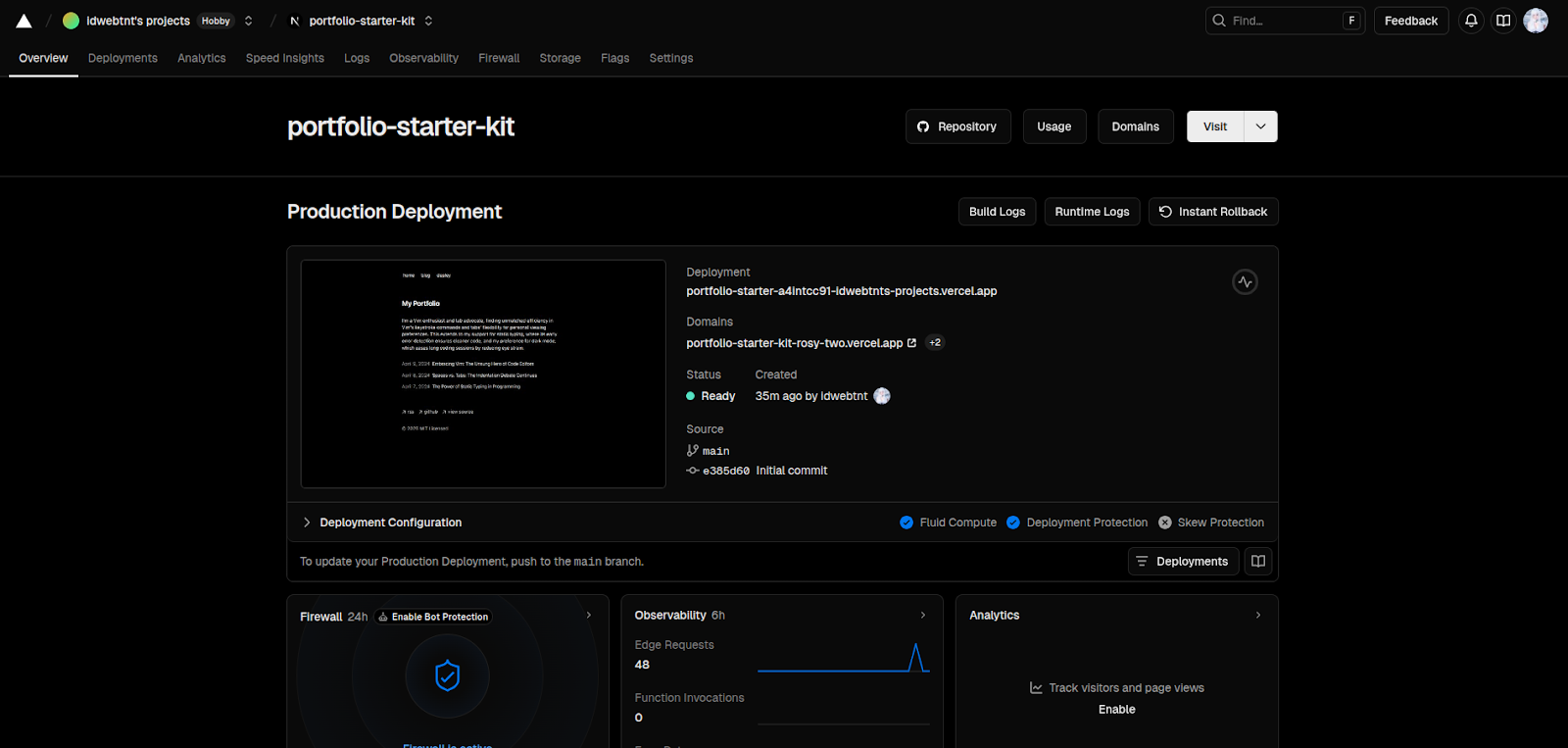This screenshot has height=748, width=1568.
Task: Switch to the Deployments tab
Action: pos(122,59)
